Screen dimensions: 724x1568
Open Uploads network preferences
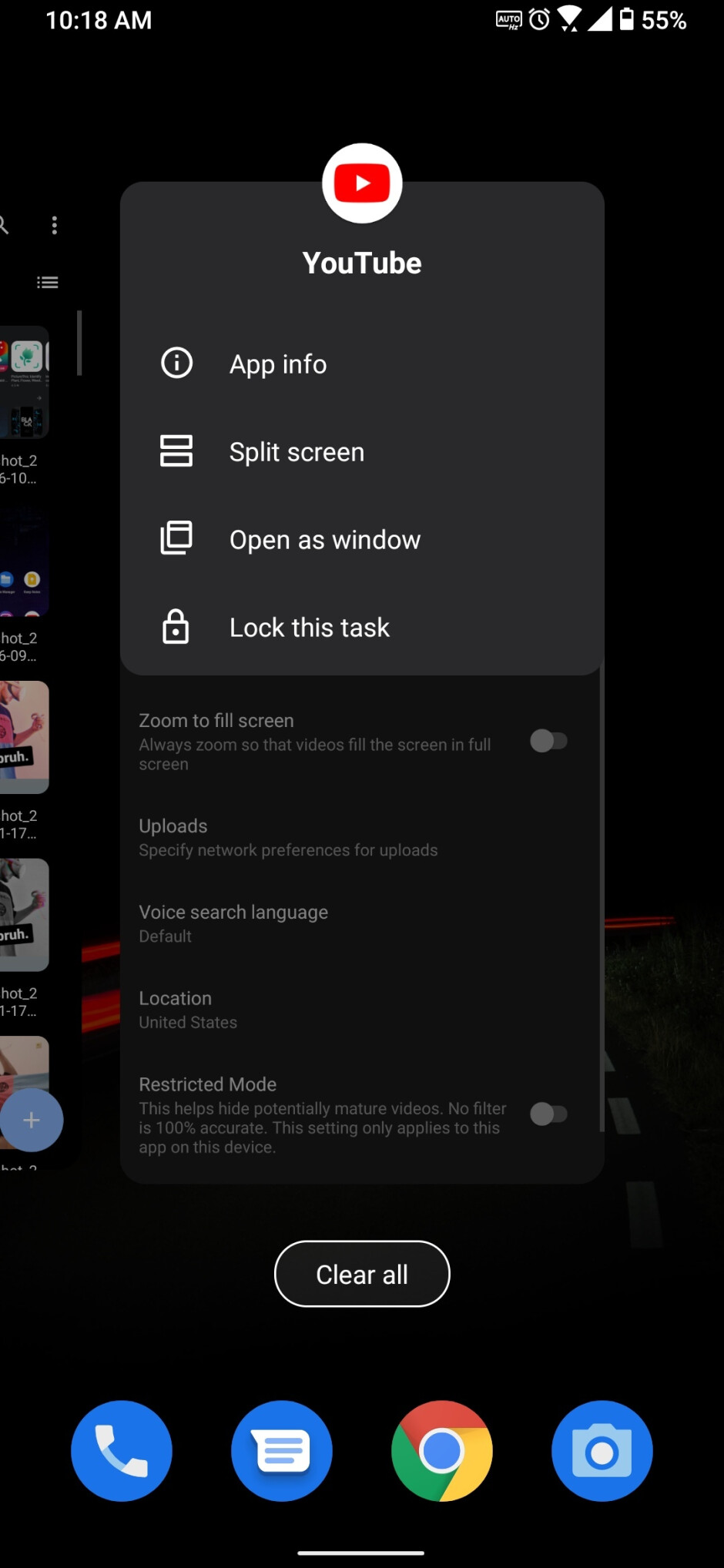pos(288,837)
